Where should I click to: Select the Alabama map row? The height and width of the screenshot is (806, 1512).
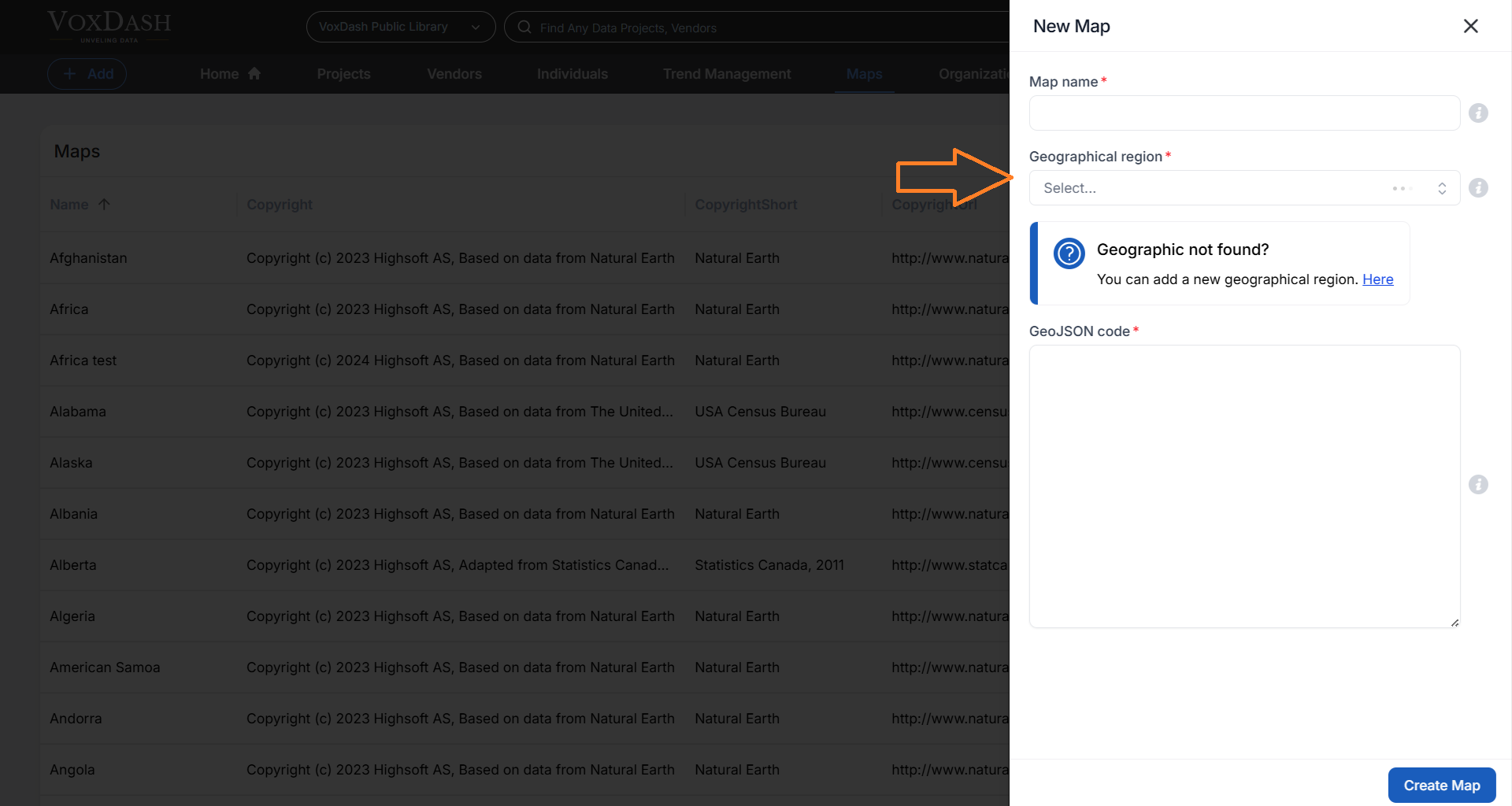(x=524, y=412)
